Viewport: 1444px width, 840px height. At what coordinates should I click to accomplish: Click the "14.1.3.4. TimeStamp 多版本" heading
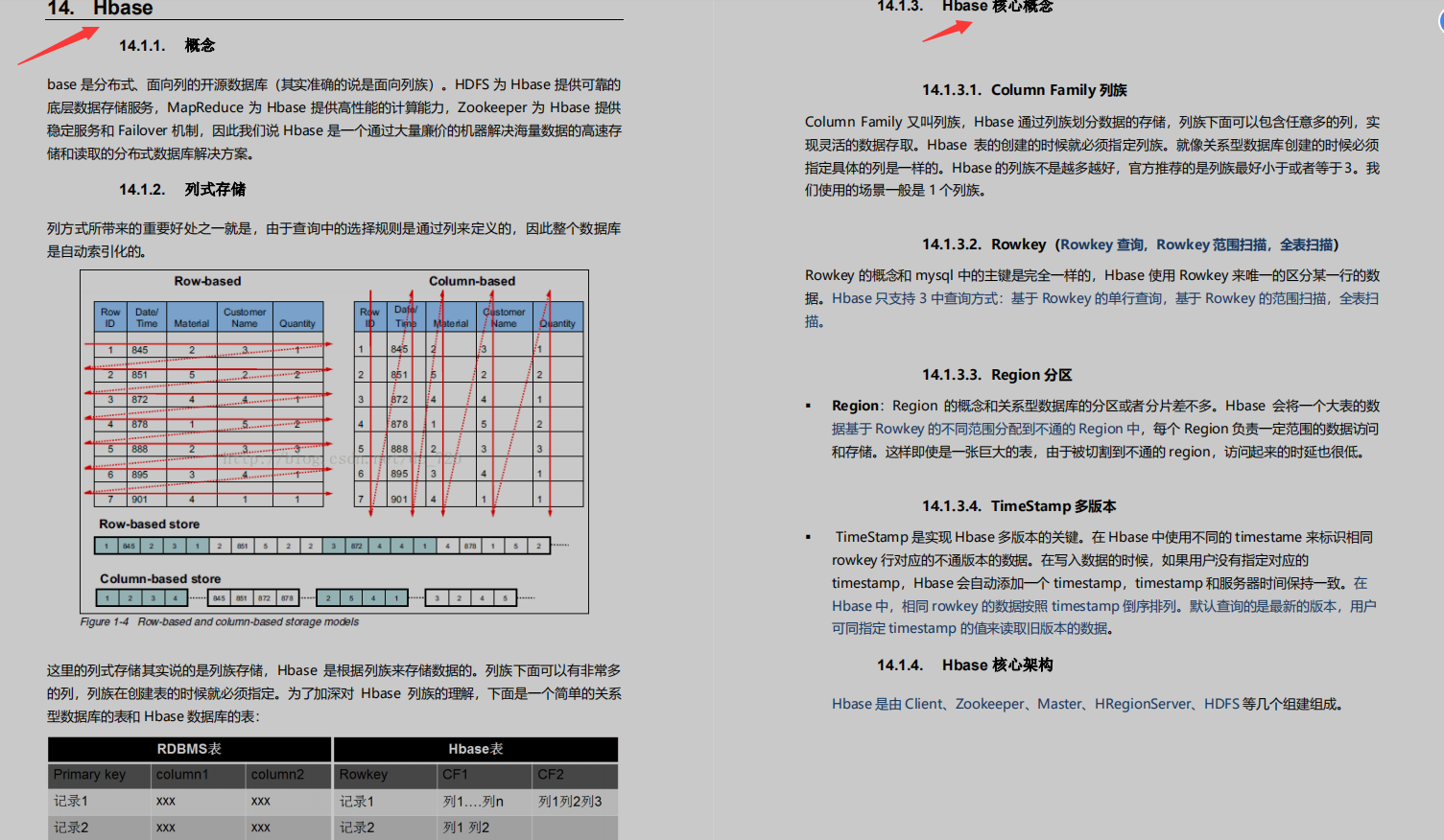click(x=1019, y=506)
